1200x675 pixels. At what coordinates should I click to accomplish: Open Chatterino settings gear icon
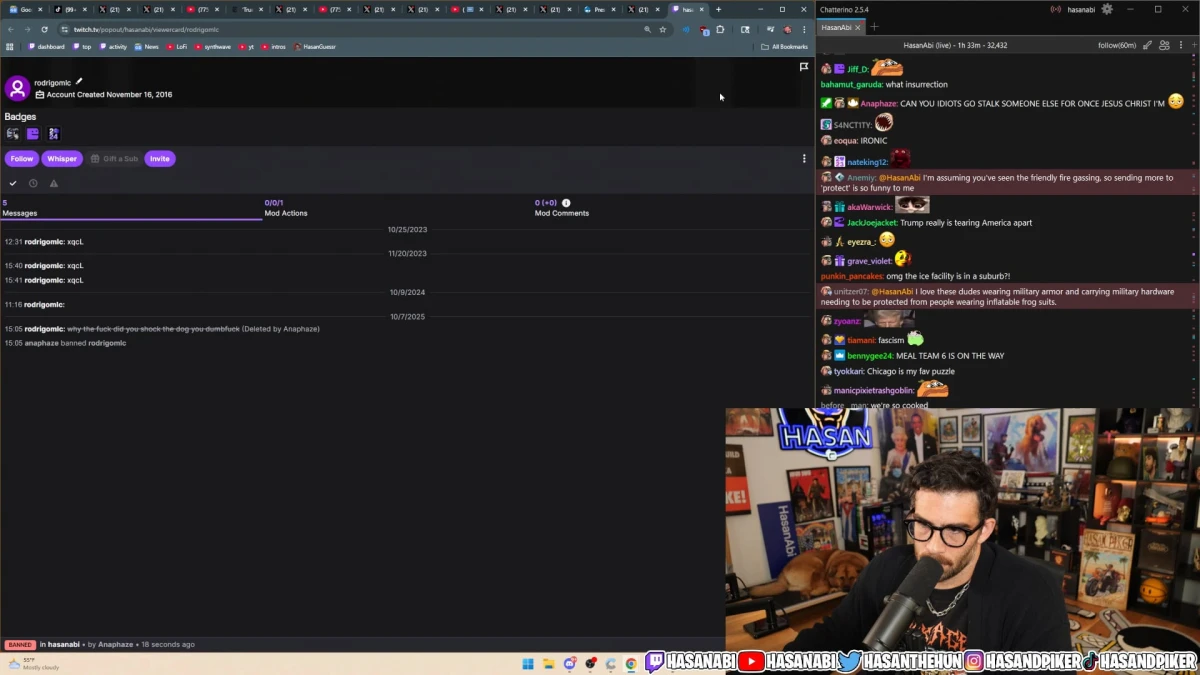(1106, 9)
